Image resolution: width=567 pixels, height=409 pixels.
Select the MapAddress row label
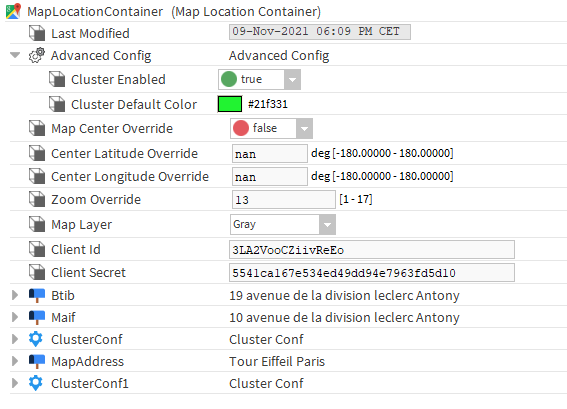click(x=88, y=362)
